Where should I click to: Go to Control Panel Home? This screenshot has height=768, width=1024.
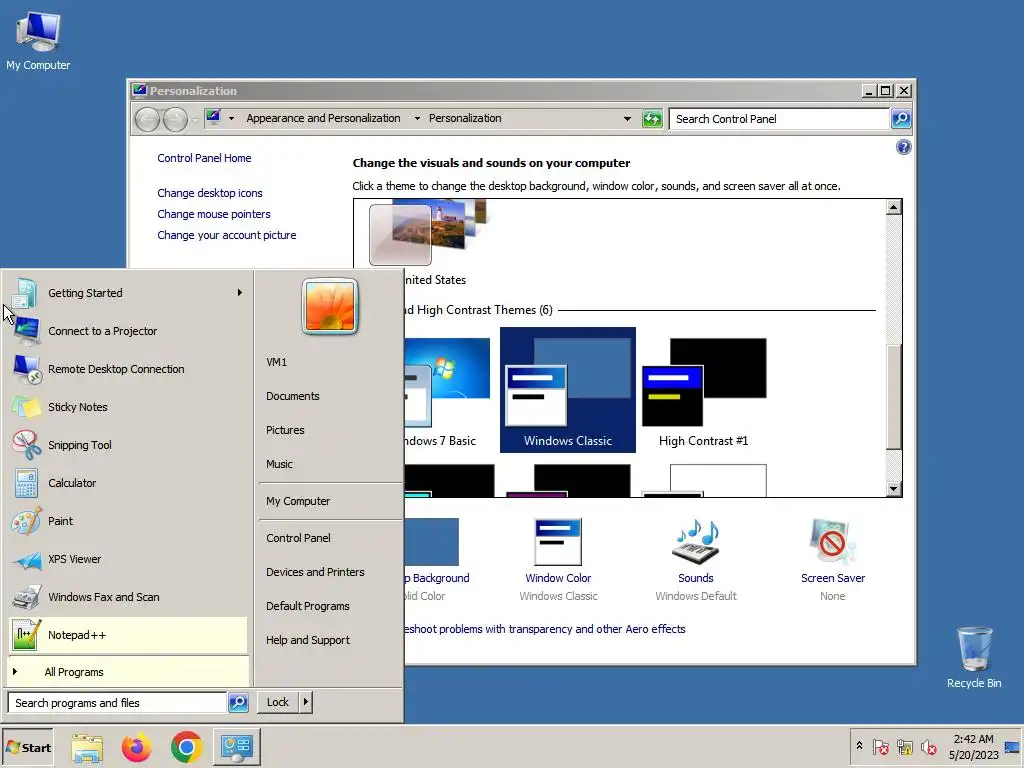(x=204, y=158)
